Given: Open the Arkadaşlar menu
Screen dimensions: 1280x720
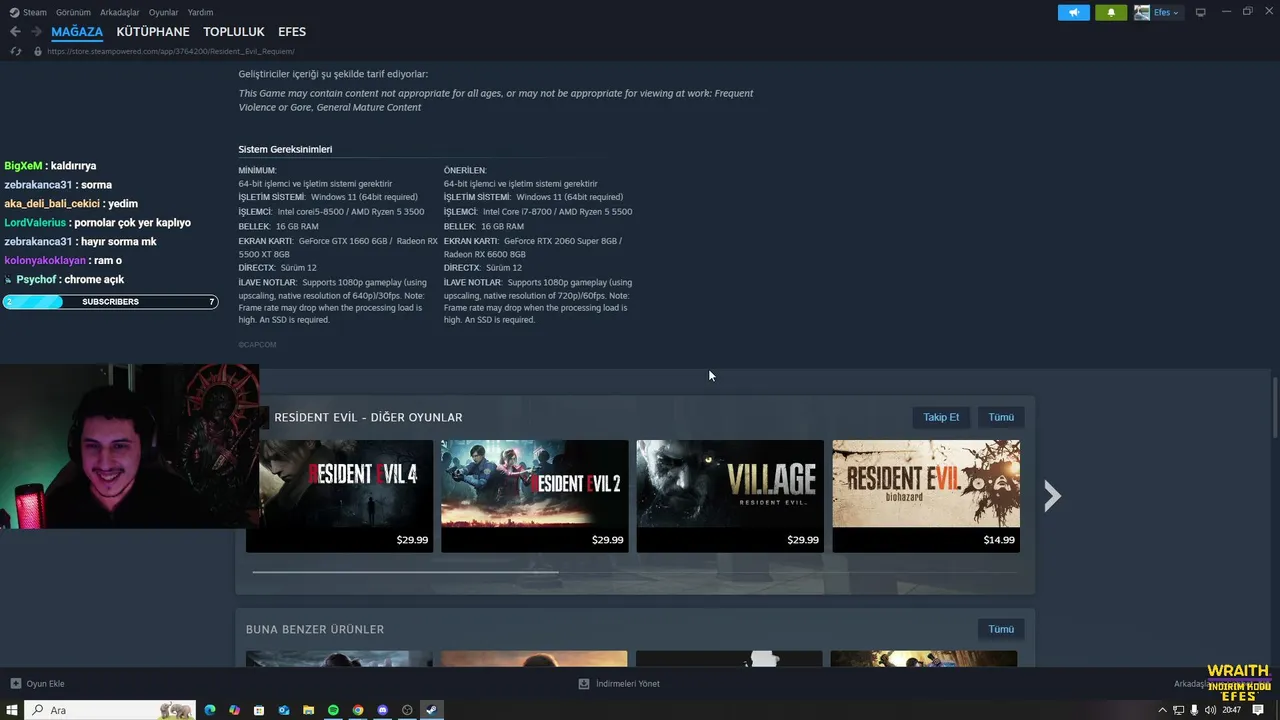Looking at the screenshot, I should 120,12.
